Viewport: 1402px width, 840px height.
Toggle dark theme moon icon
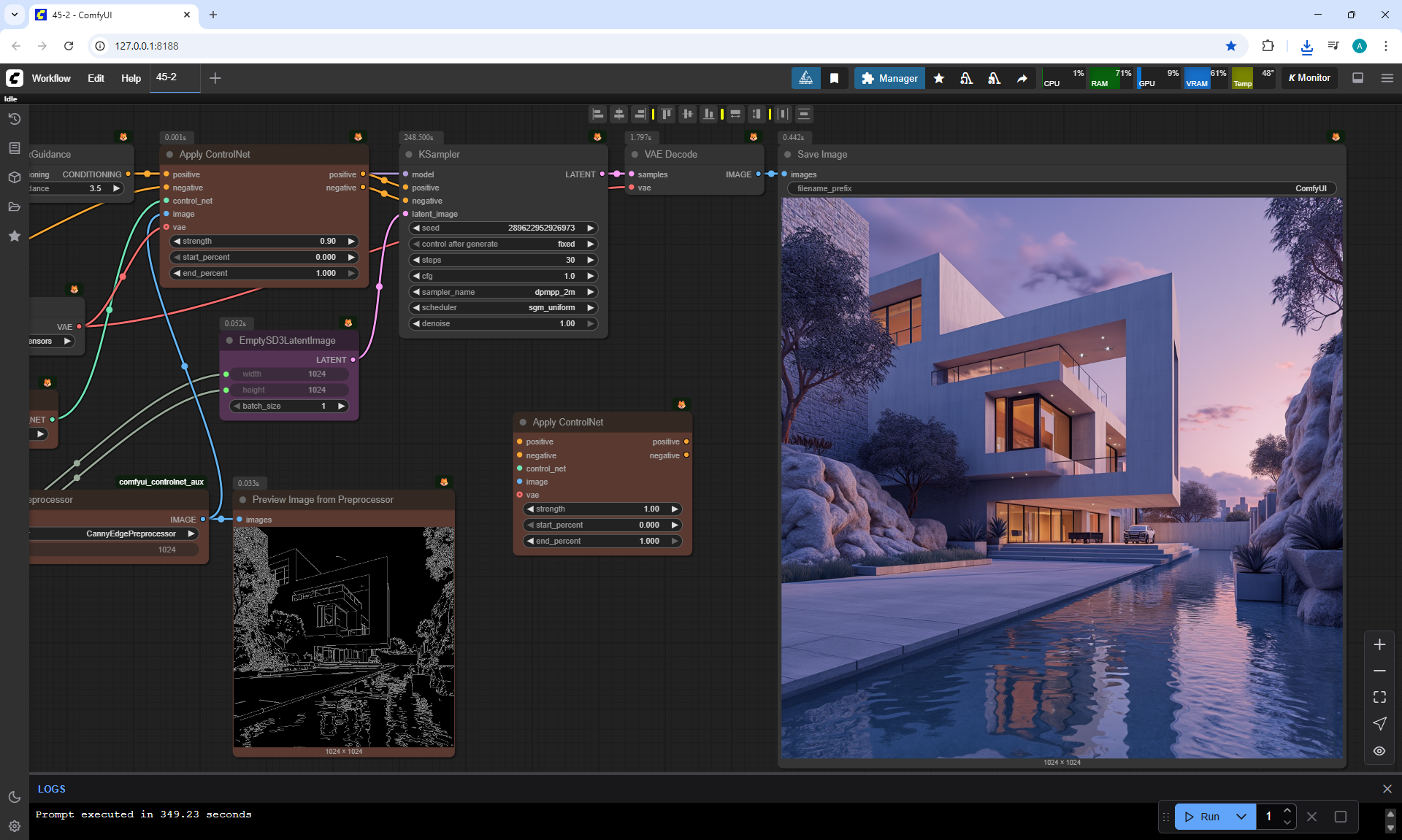14,797
